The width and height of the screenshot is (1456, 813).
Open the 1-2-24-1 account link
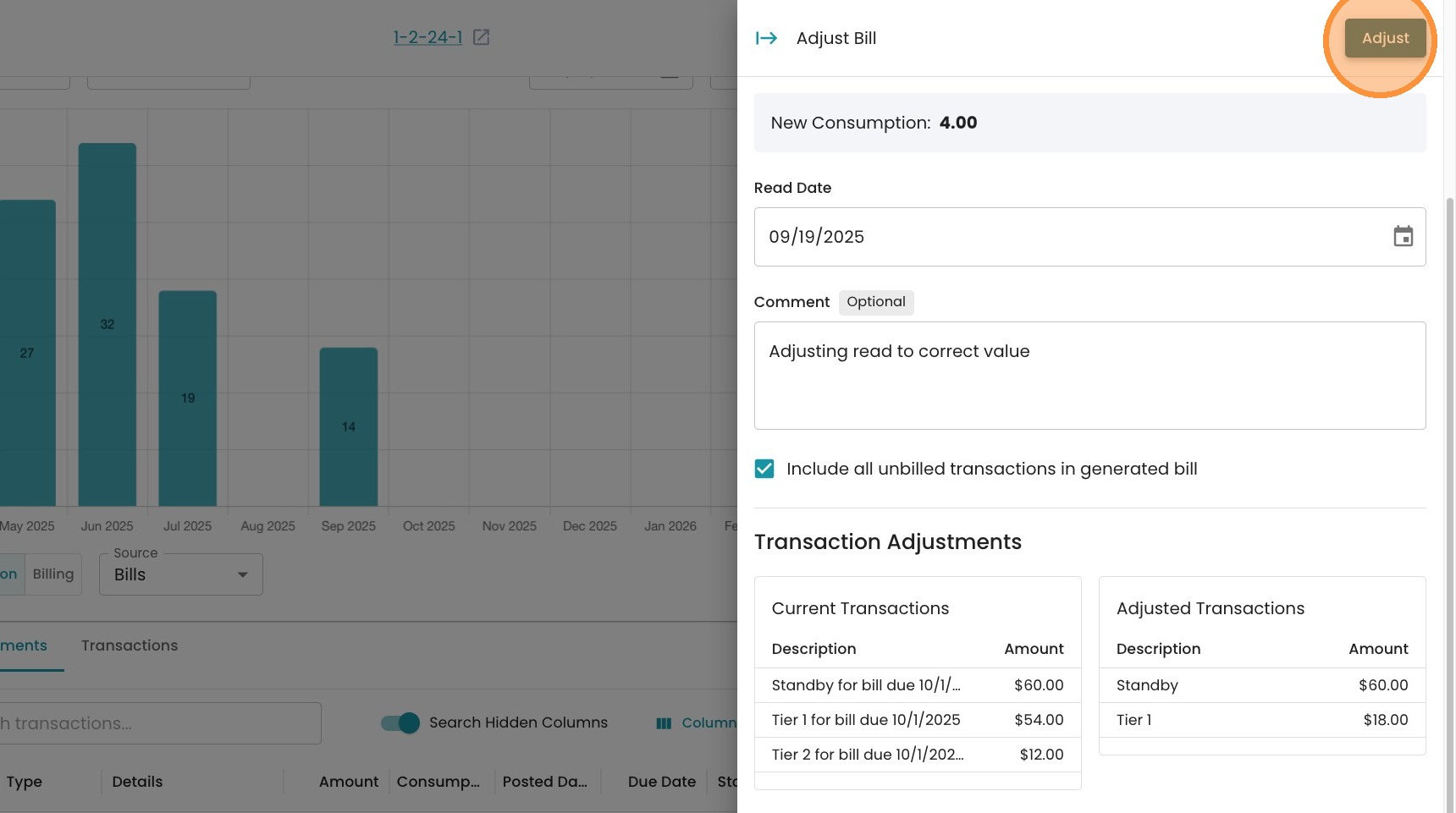point(427,37)
